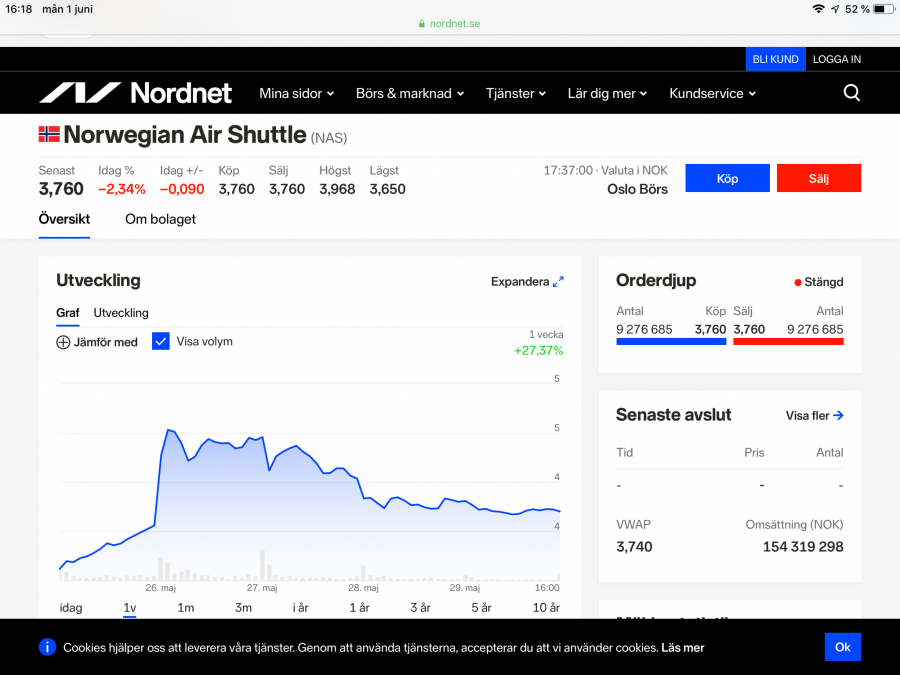
Task: Click the Expandera arrows icon
Action: click(558, 282)
